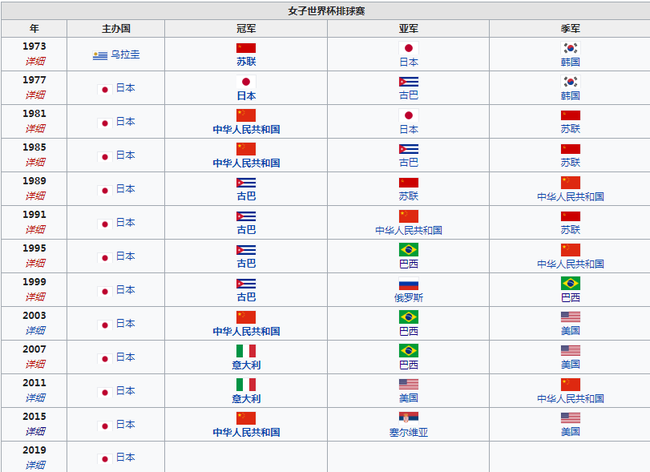
Task: Open the 详细 link under 2015
Action: coord(35,431)
